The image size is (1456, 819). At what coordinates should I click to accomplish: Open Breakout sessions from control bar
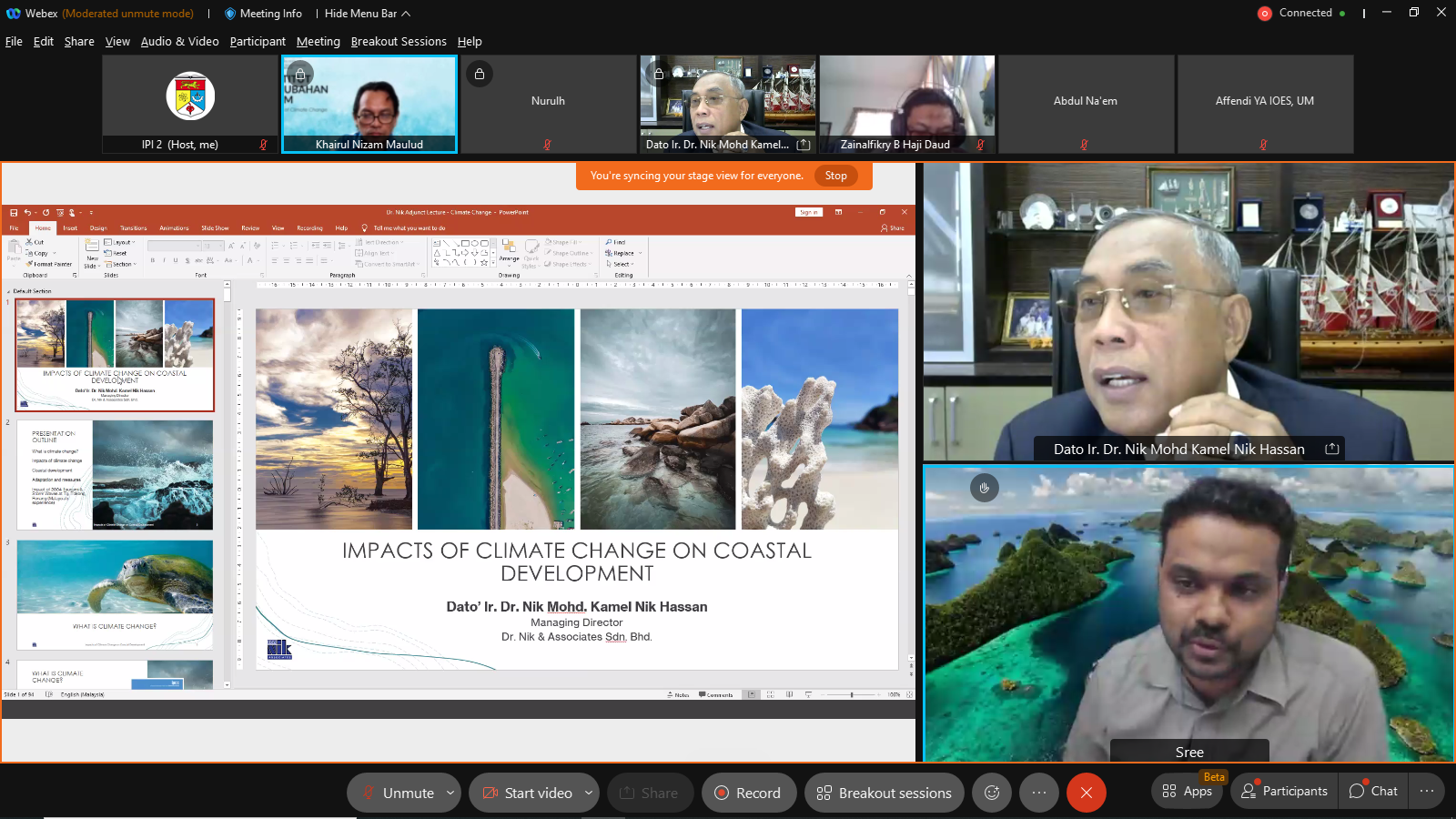pos(884,793)
